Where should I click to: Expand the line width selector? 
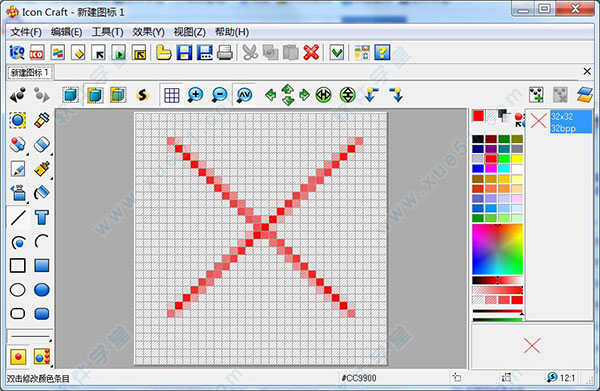tap(30, 337)
